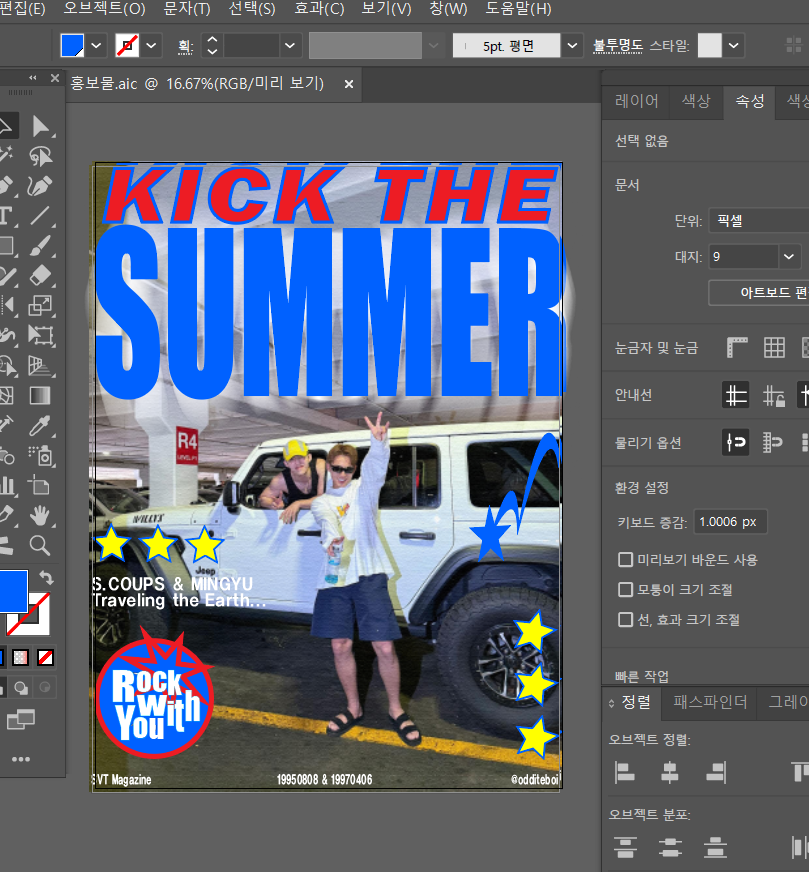
Task: Open the 효과(C) menu
Action: coord(319,9)
